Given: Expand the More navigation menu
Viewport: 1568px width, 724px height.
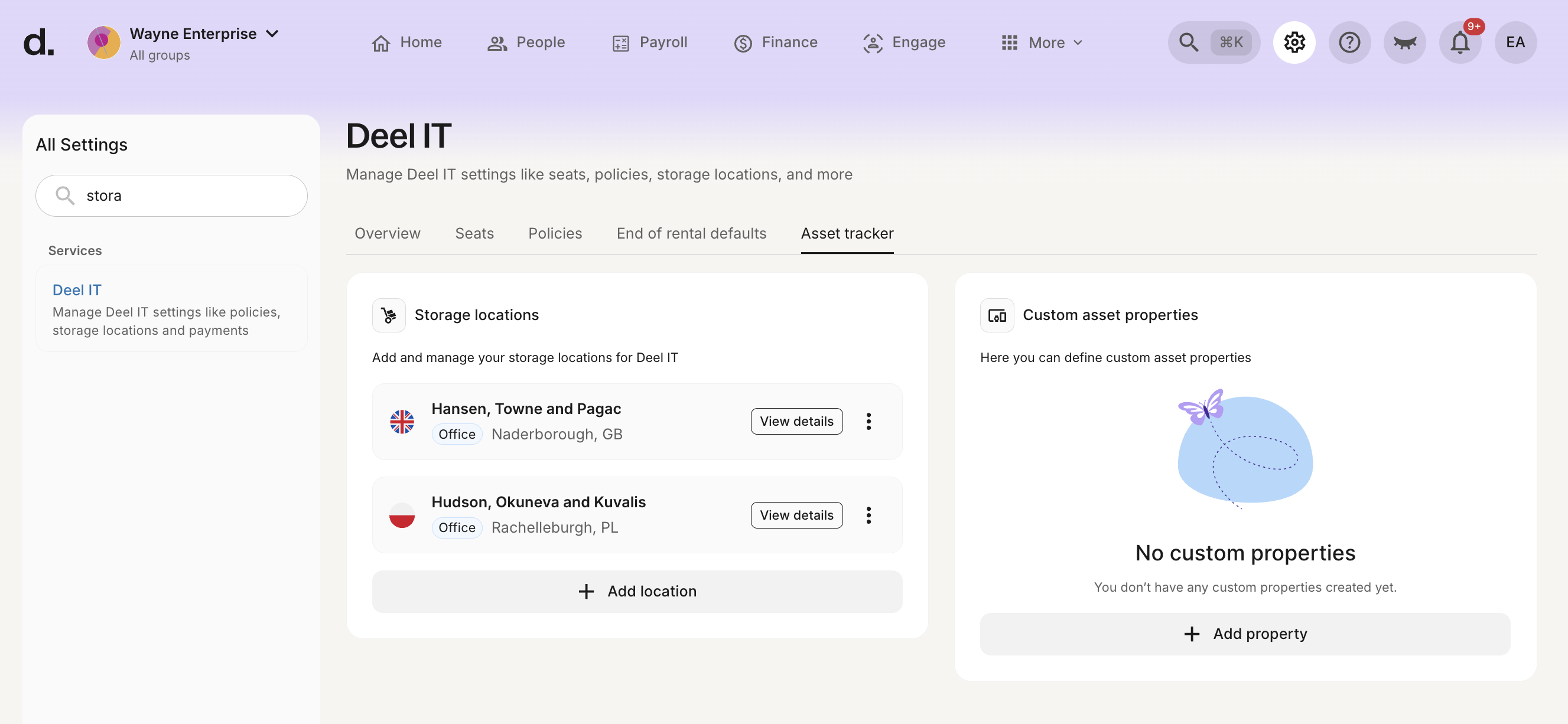Looking at the screenshot, I should (x=1042, y=43).
